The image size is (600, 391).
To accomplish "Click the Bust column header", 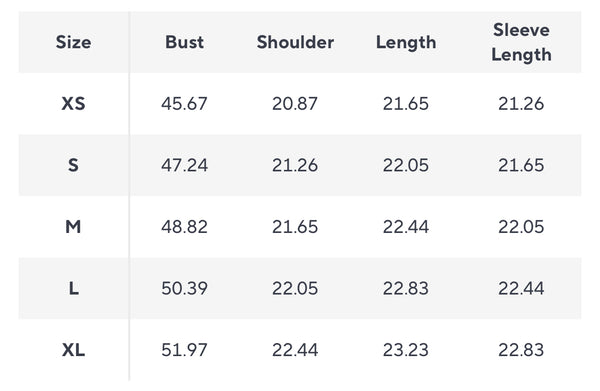I will tap(184, 42).
